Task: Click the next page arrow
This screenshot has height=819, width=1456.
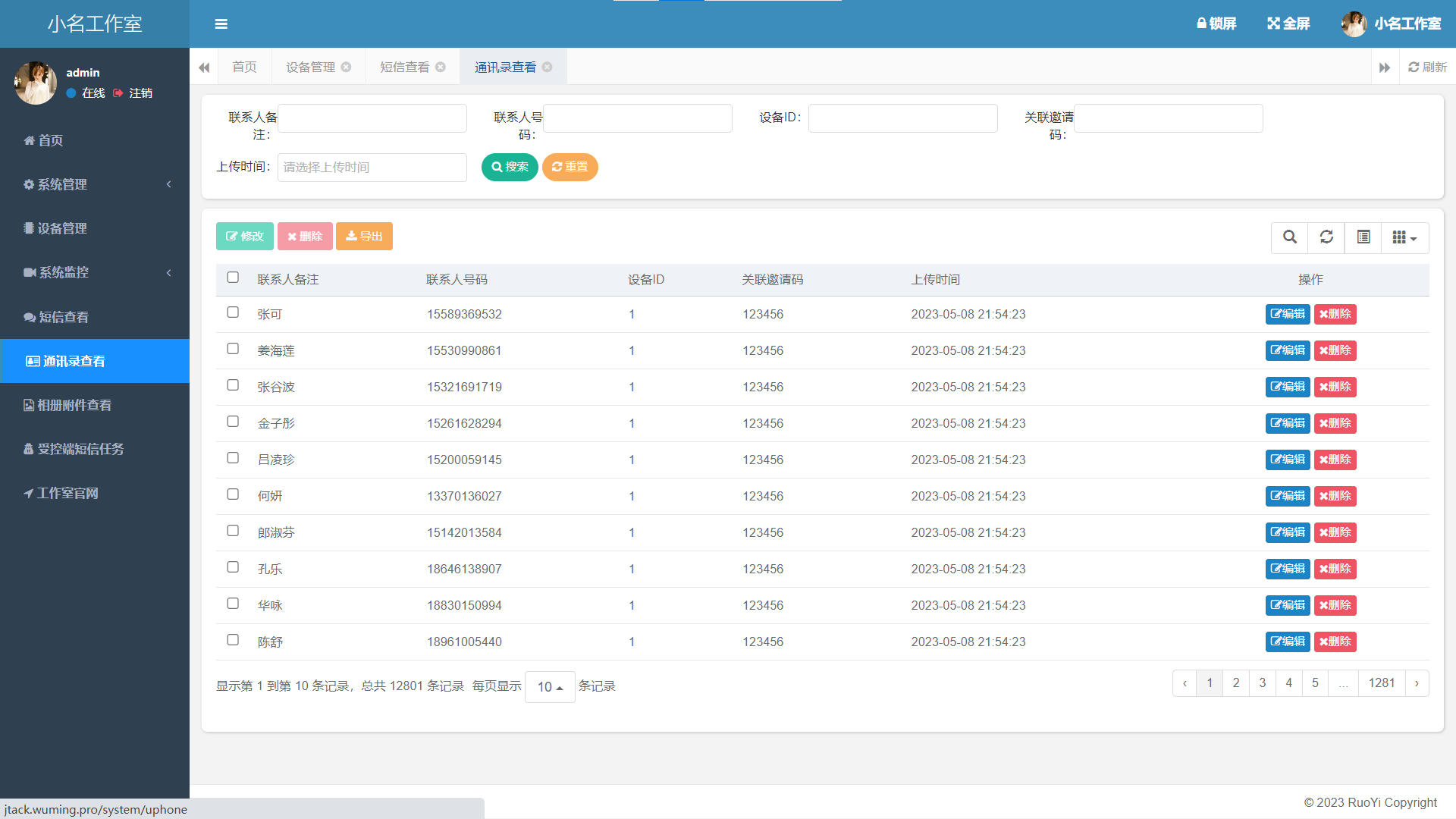Action: (x=1417, y=683)
